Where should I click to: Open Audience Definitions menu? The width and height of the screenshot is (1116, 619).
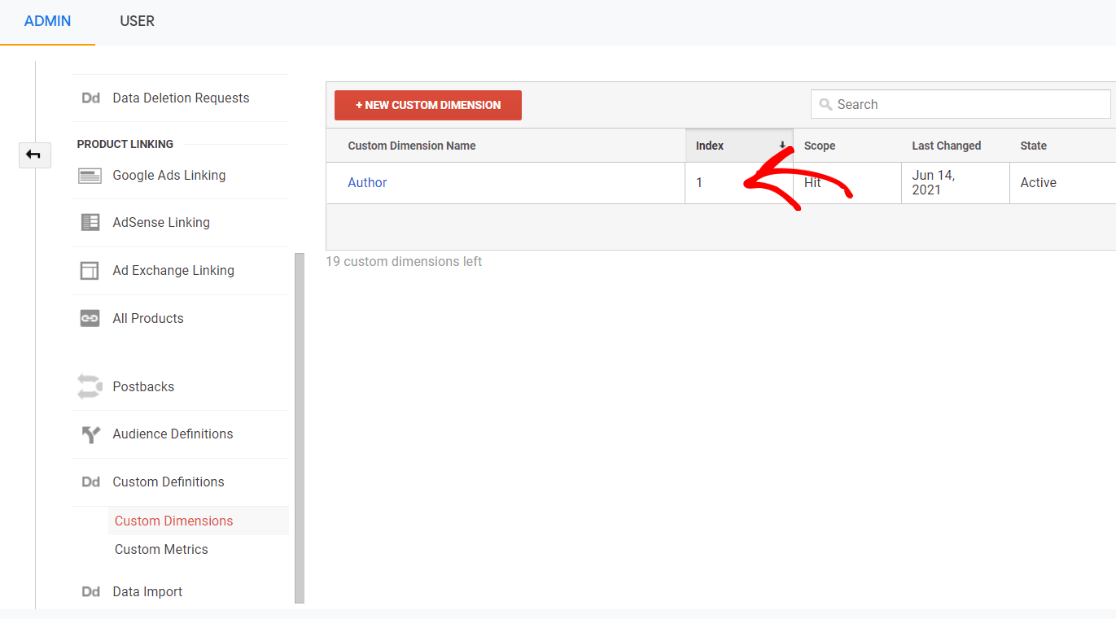(173, 434)
